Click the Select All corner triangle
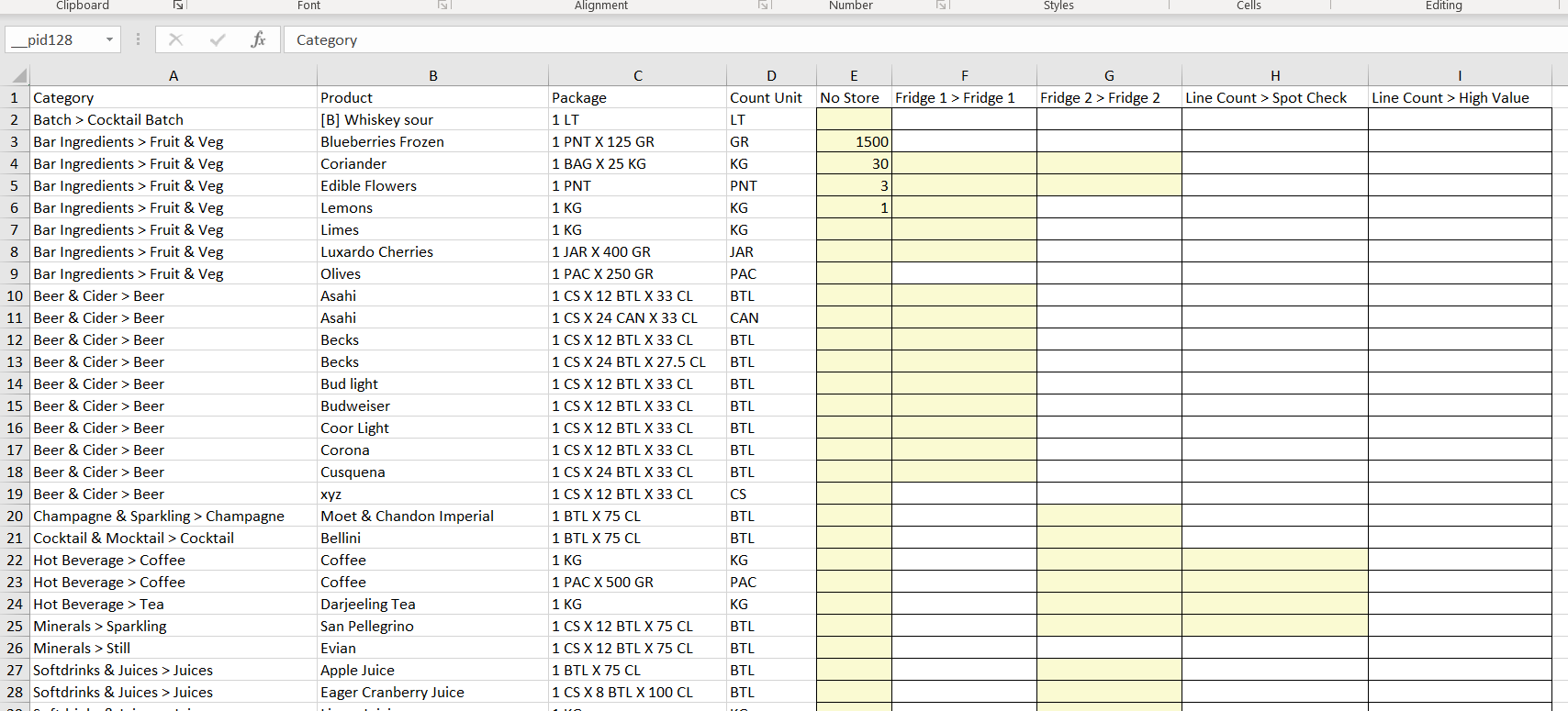The width and height of the screenshot is (1568, 711). pyautogui.click(x=17, y=75)
